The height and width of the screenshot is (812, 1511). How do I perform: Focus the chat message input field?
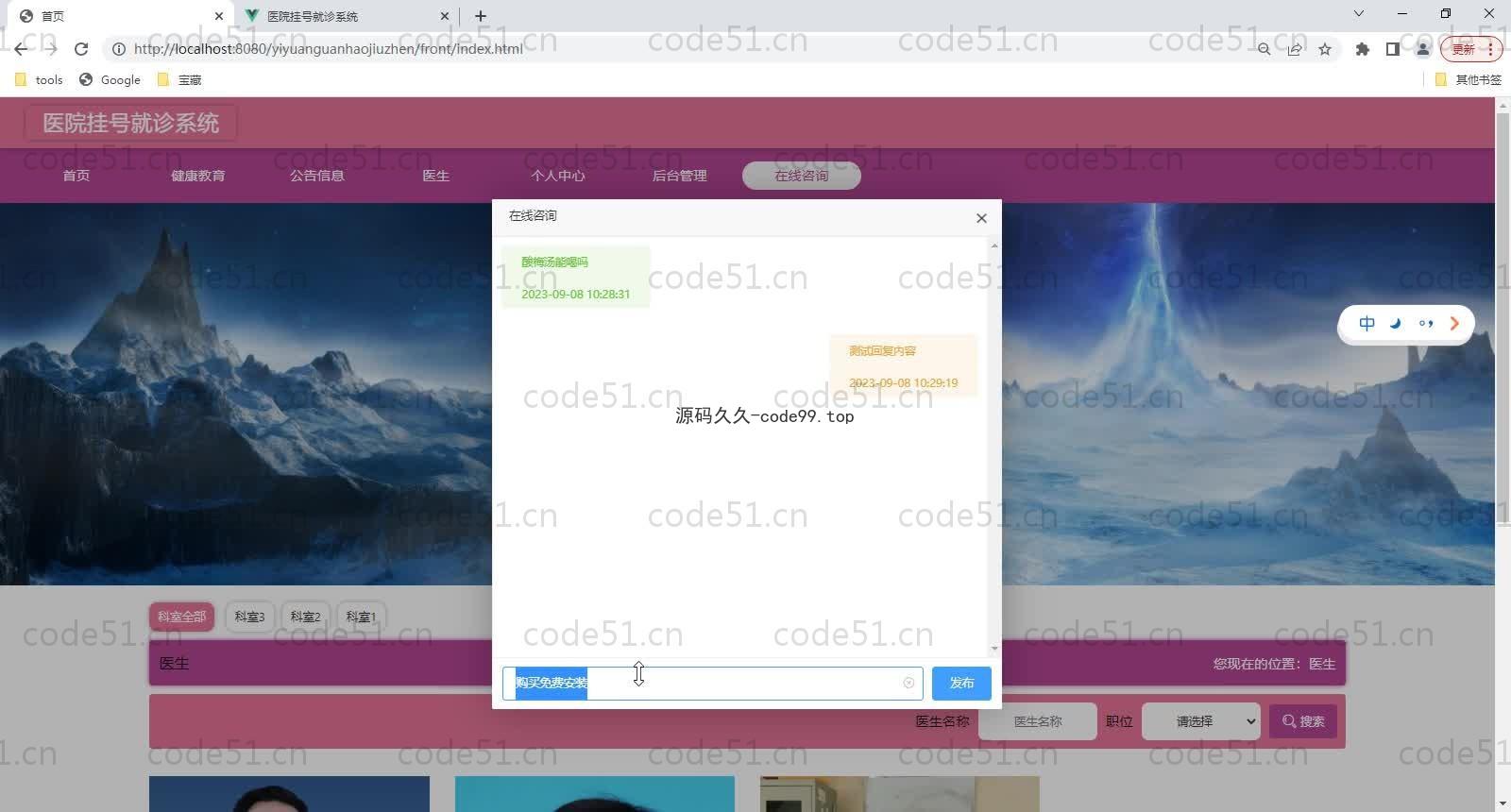712,683
